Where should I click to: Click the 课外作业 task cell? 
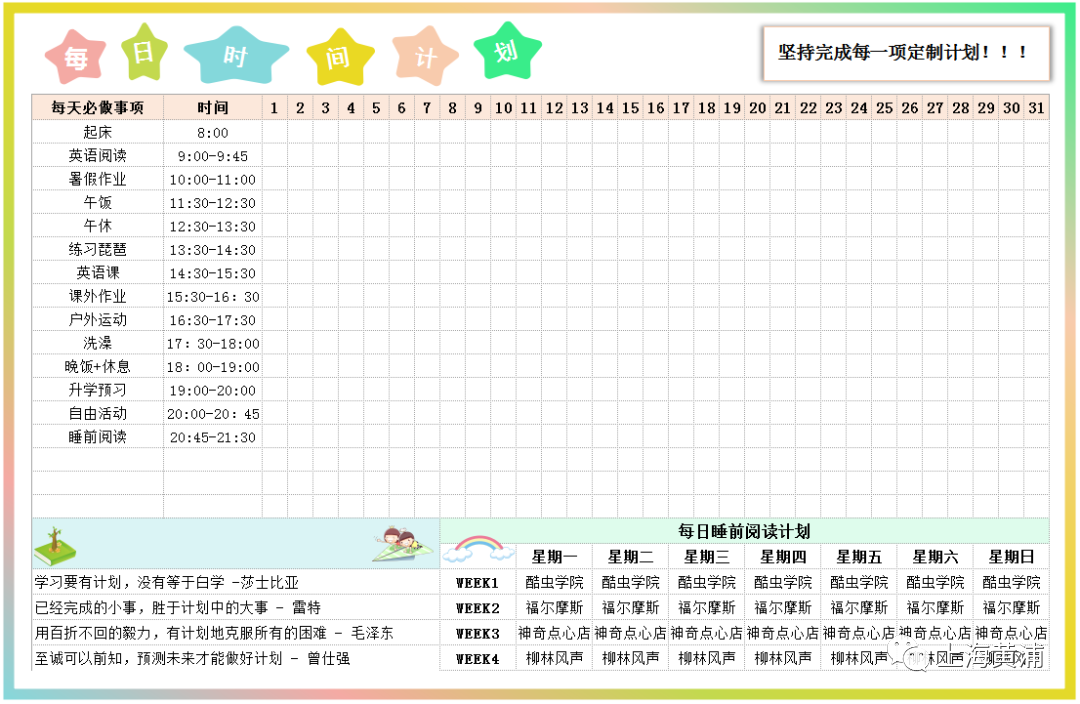[x=97, y=296]
